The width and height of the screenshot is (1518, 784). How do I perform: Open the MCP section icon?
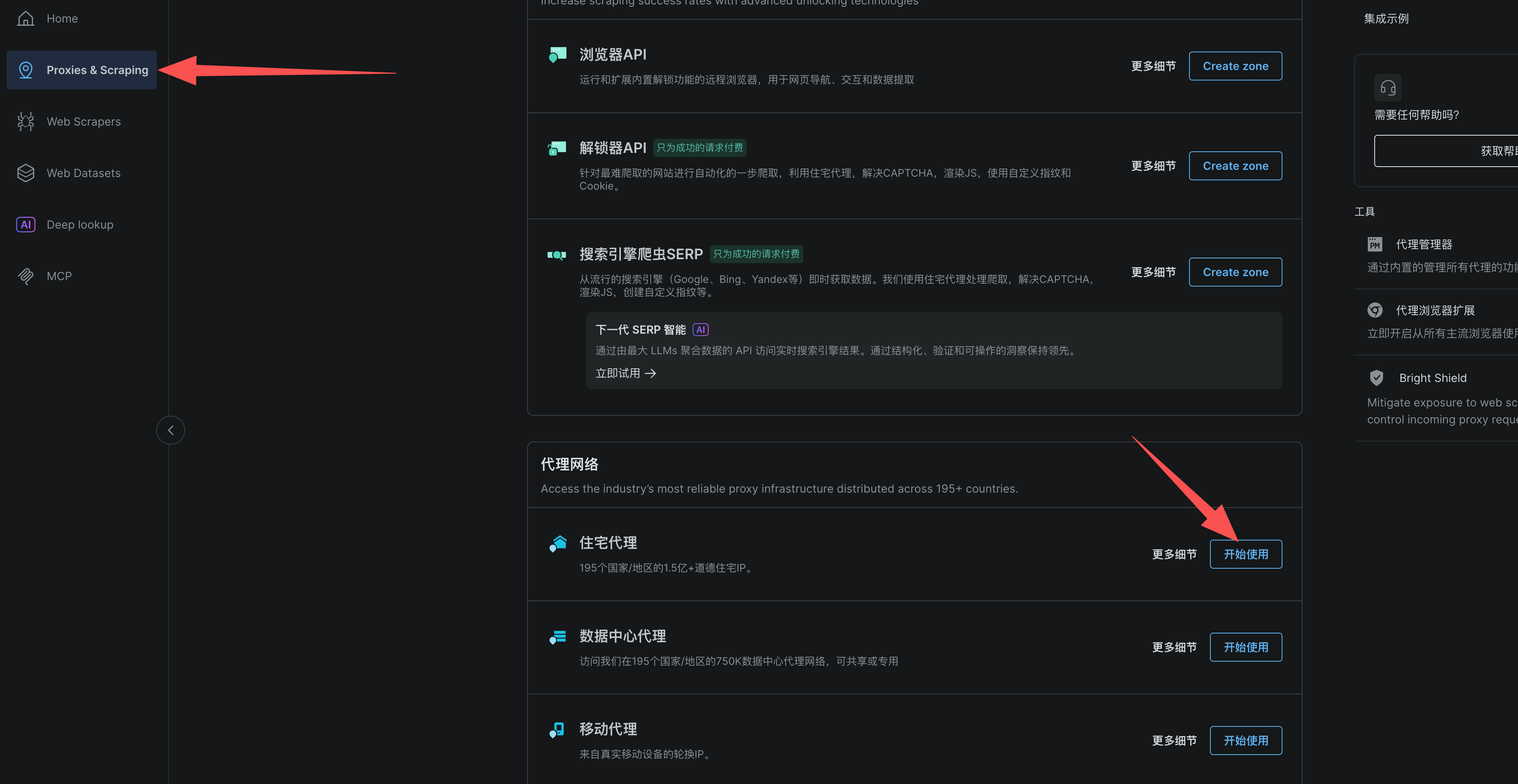[x=25, y=276]
